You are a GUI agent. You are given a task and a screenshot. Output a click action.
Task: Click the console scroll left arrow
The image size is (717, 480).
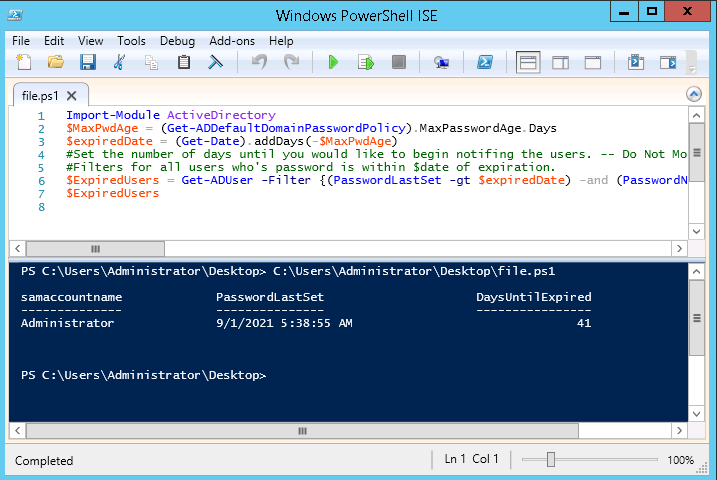click(x=17, y=431)
